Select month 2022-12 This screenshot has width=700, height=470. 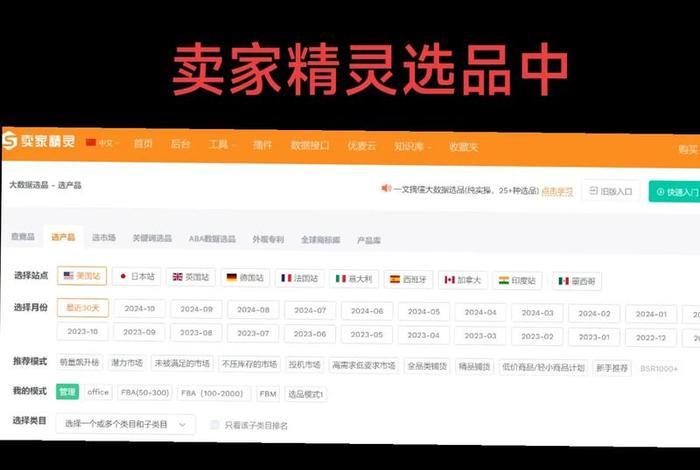click(651, 338)
